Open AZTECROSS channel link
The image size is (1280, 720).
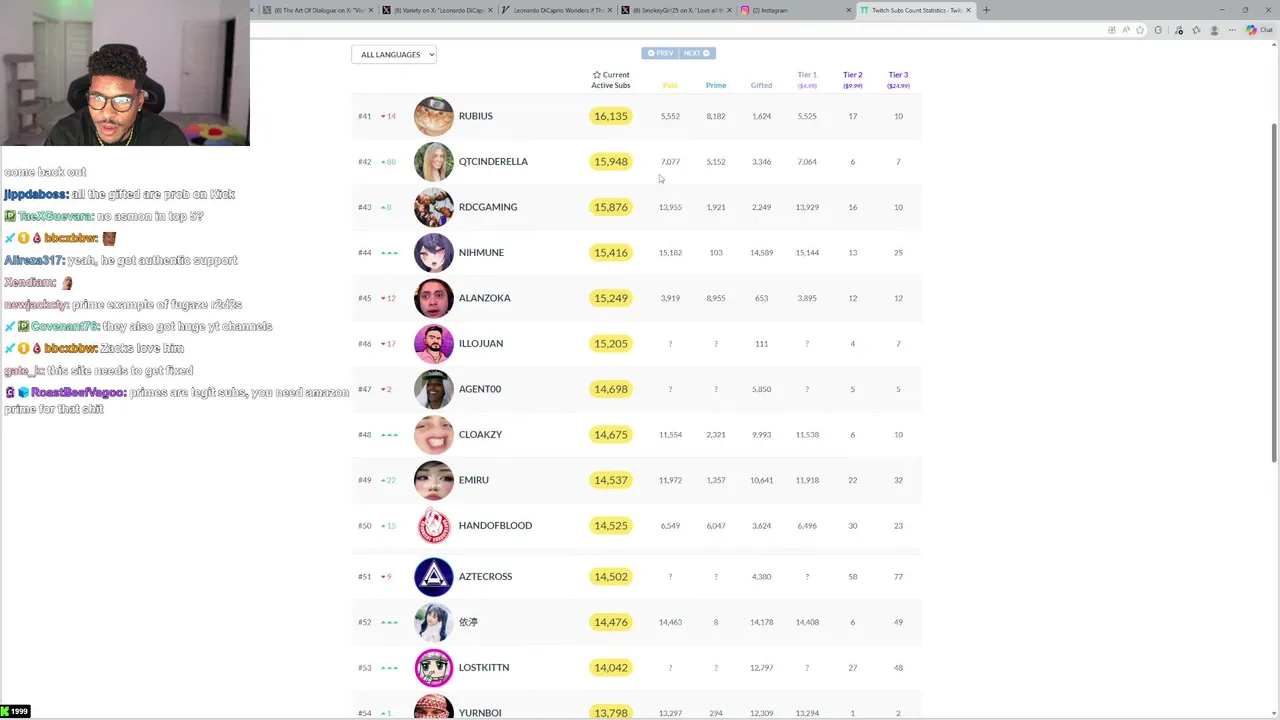485,577
